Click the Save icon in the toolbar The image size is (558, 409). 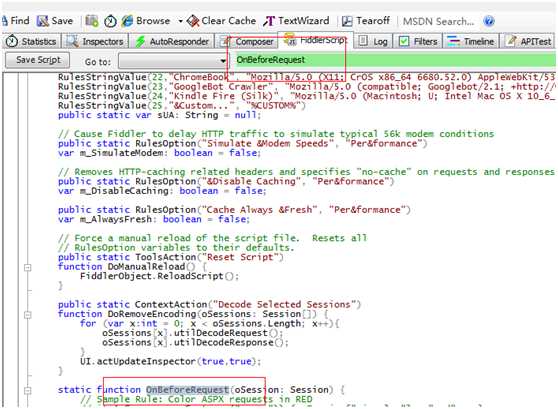pos(43,21)
